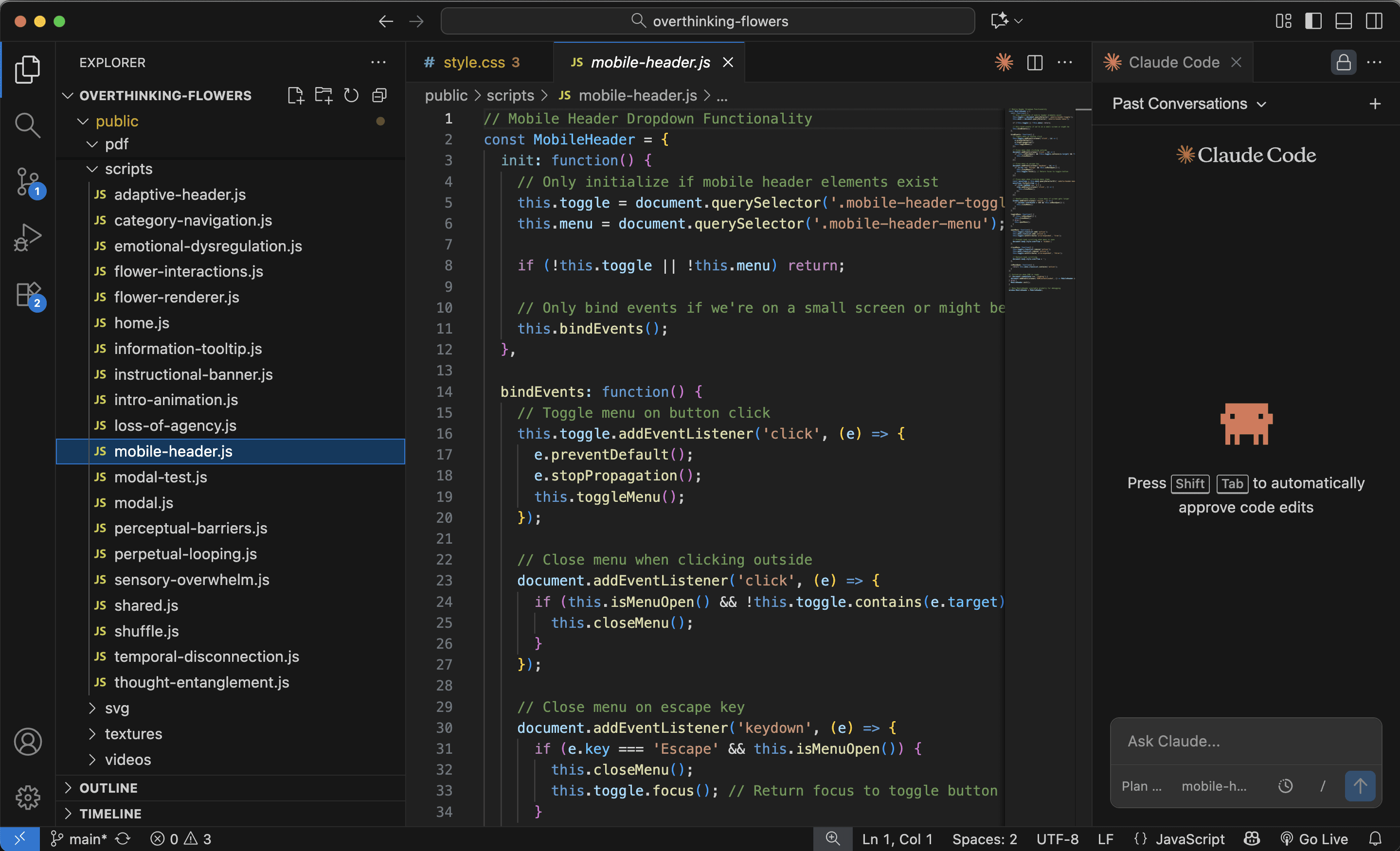Open the Source Control view
Viewport: 1400px width, 851px height.
(x=27, y=181)
